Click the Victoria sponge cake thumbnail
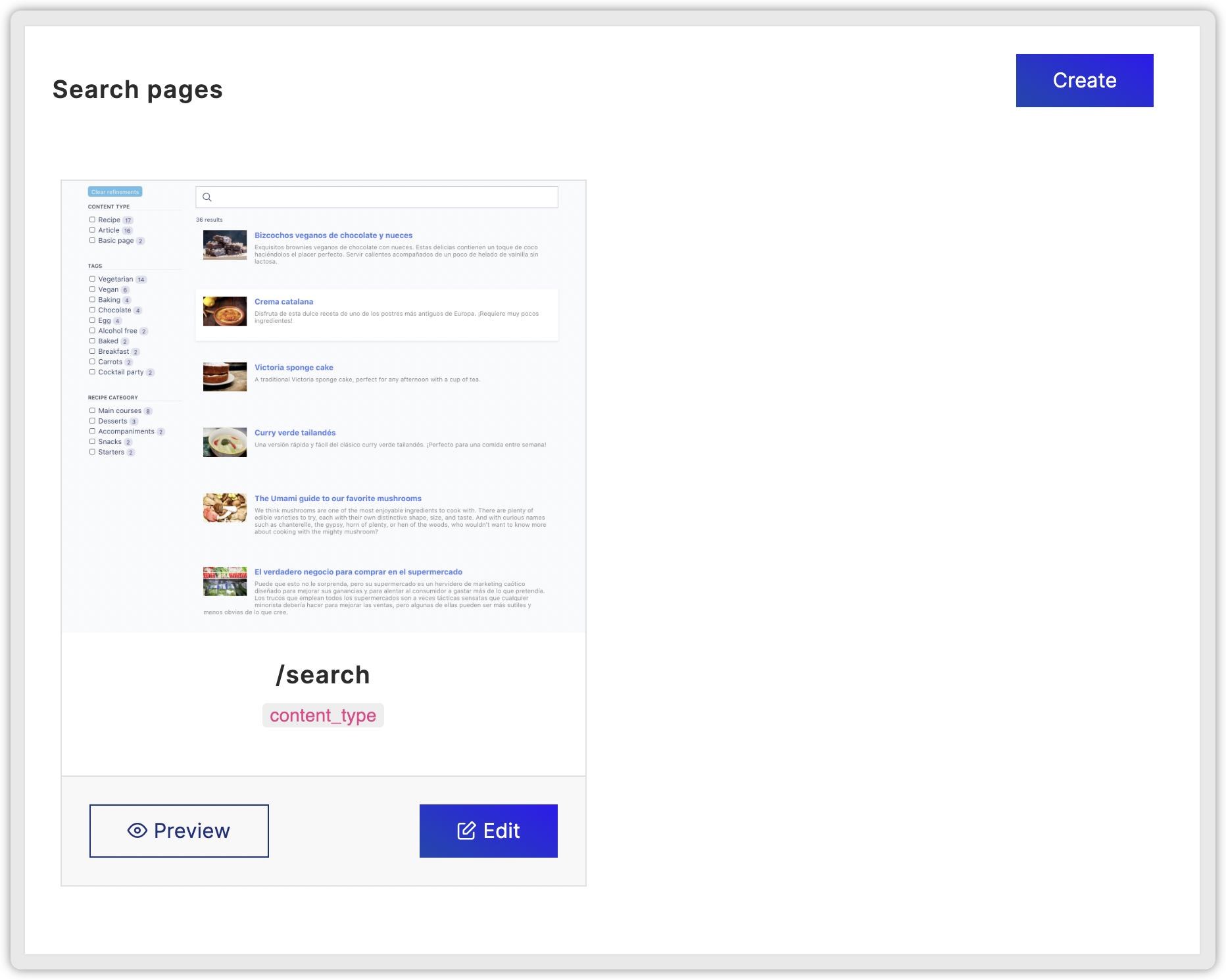 [225, 377]
